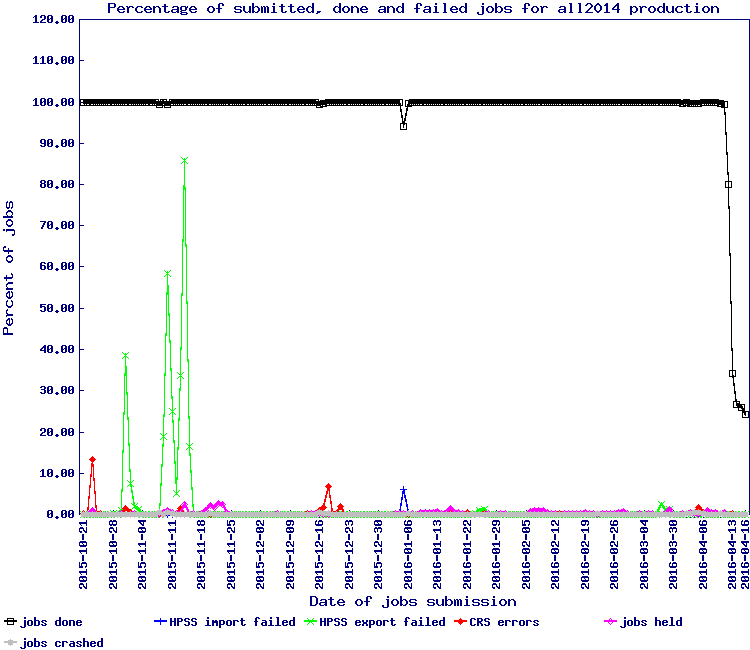Image resolution: width=750 pixels, height=650 pixels.
Task: Click the 2015-12-09 date label
Action: click(x=290, y=555)
